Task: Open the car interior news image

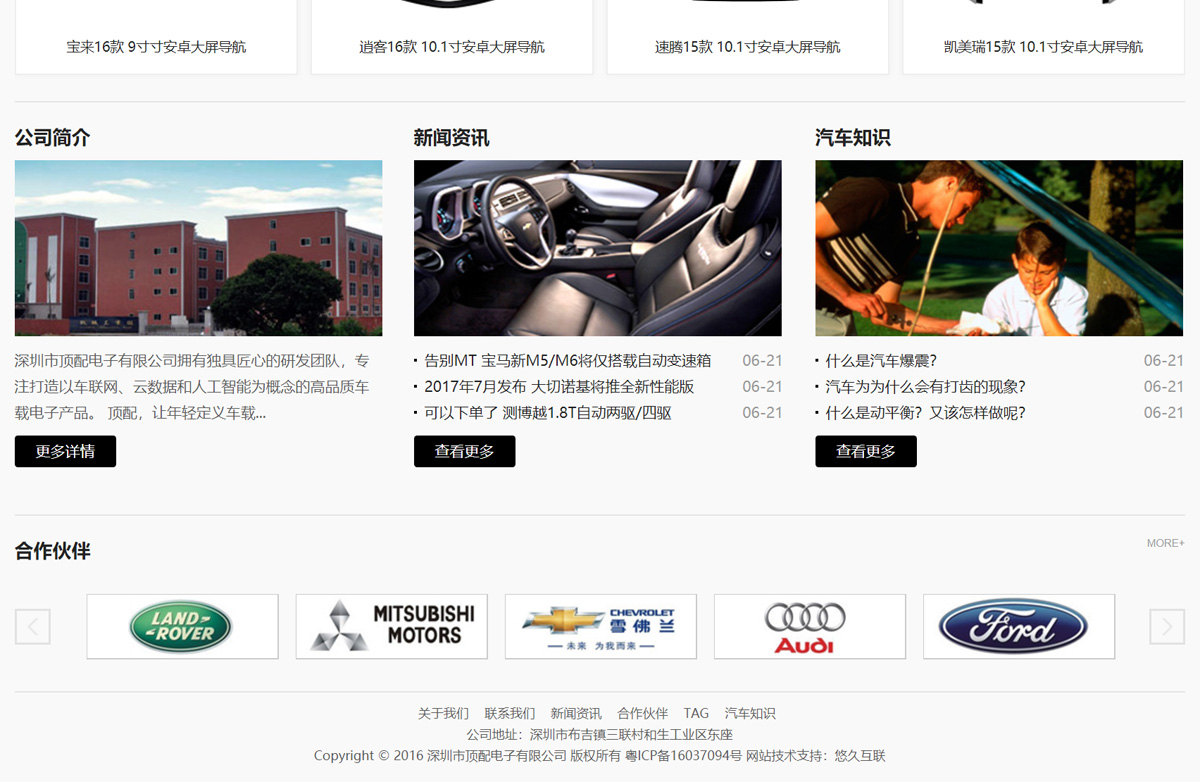Action: pos(597,248)
